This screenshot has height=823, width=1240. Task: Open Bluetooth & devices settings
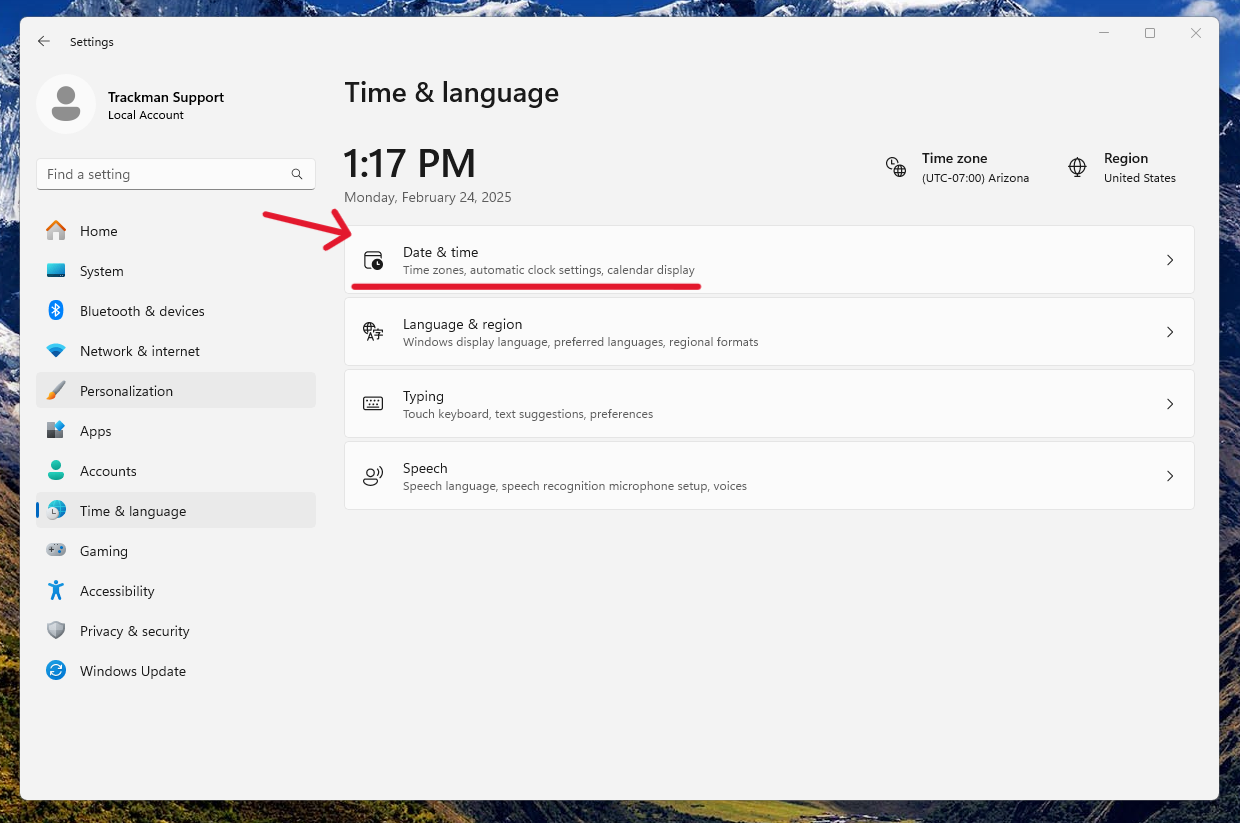(x=176, y=311)
